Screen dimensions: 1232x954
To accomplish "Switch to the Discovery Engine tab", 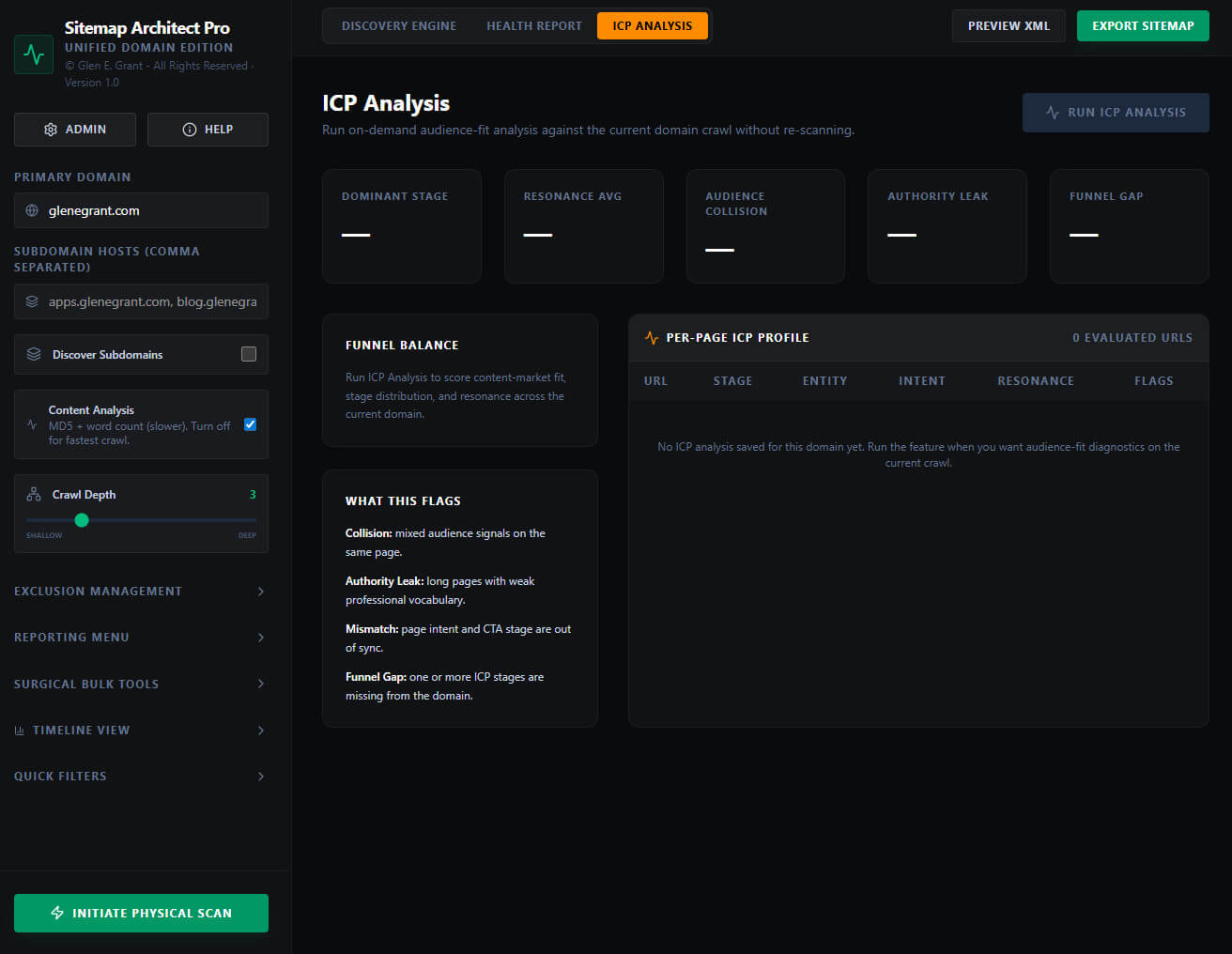I will click(399, 26).
